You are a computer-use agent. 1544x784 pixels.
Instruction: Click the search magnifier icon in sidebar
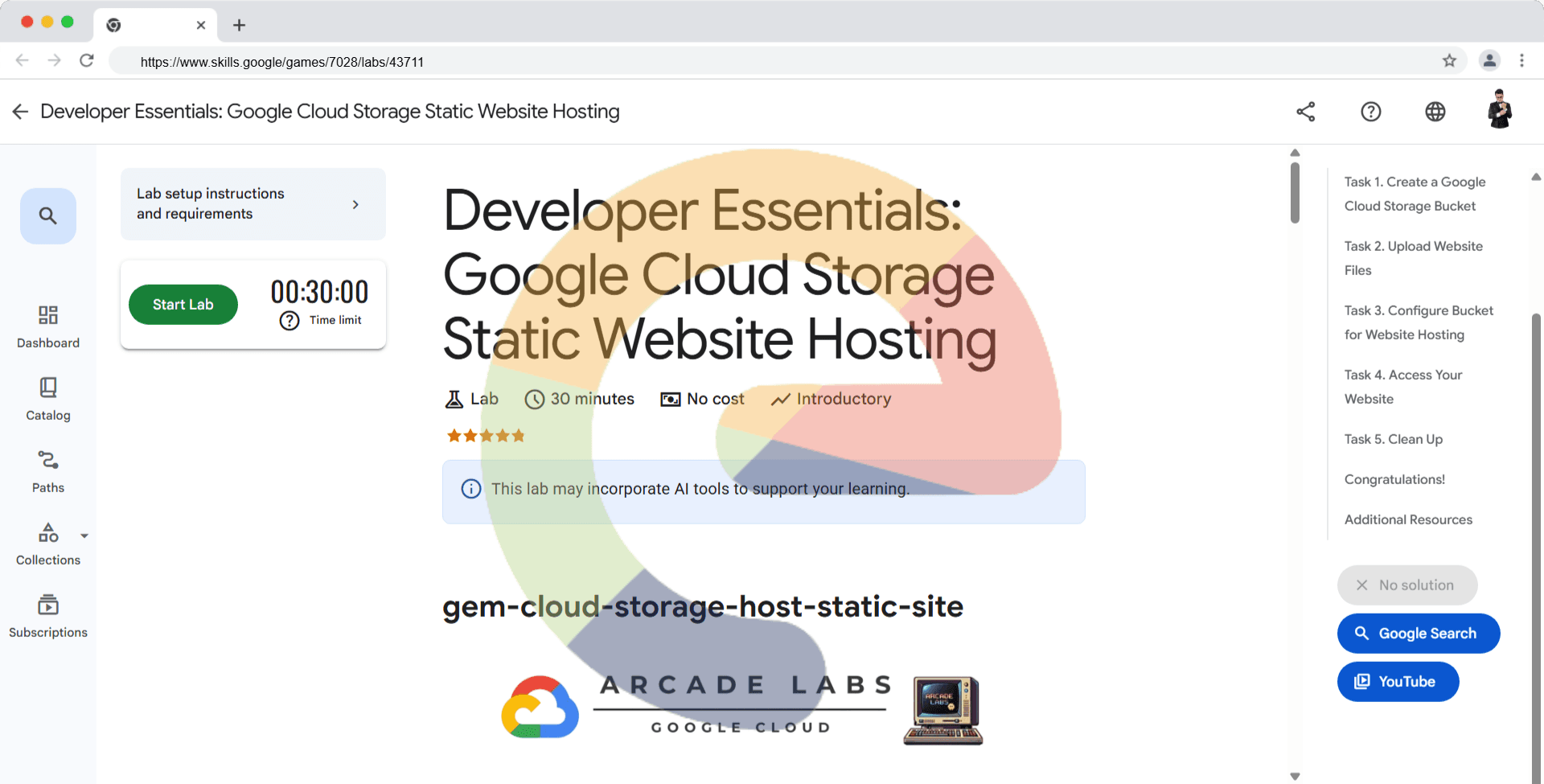coord(48,215)
